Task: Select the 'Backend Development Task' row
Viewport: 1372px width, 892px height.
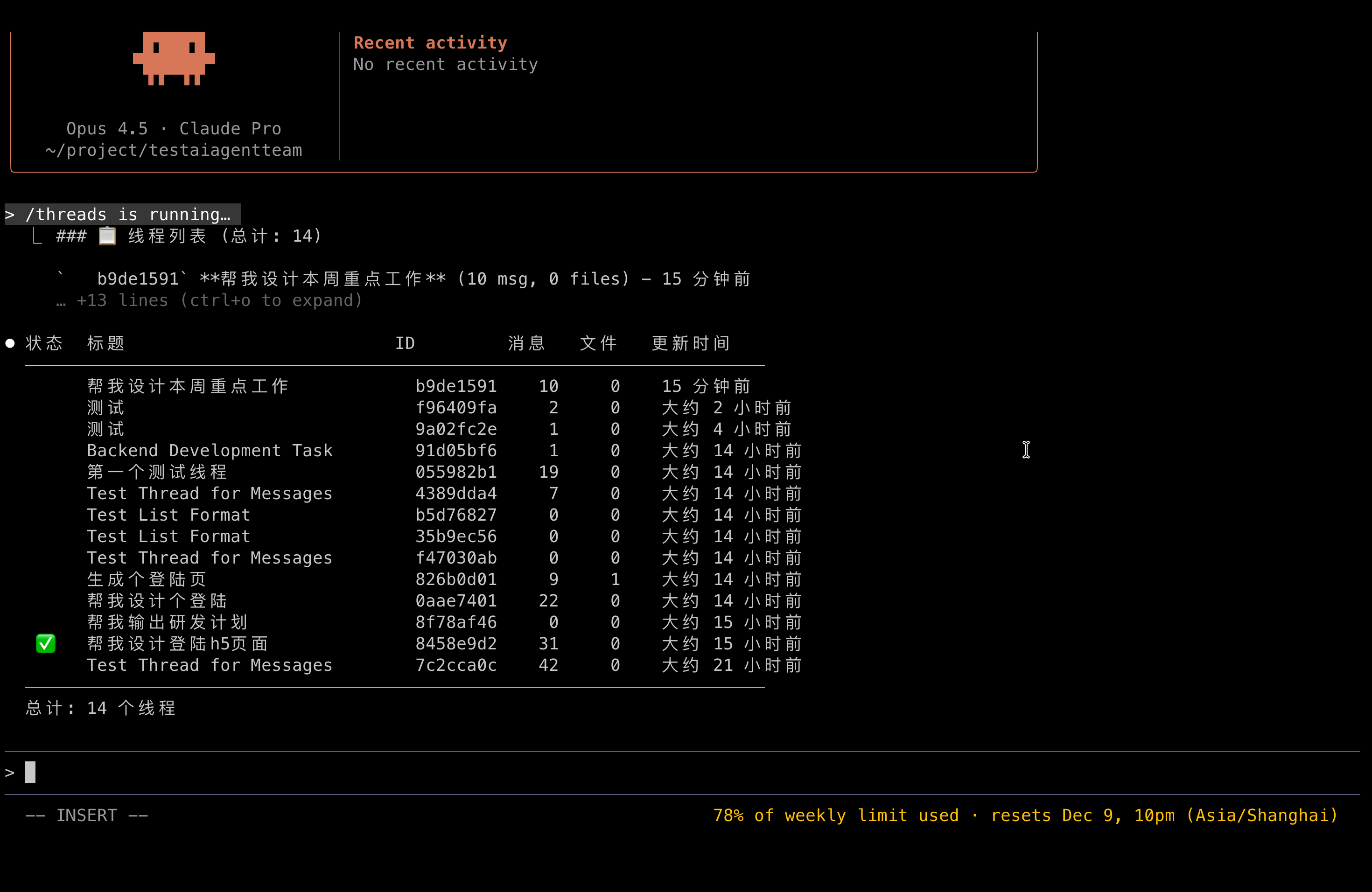Action: [209, 451]
